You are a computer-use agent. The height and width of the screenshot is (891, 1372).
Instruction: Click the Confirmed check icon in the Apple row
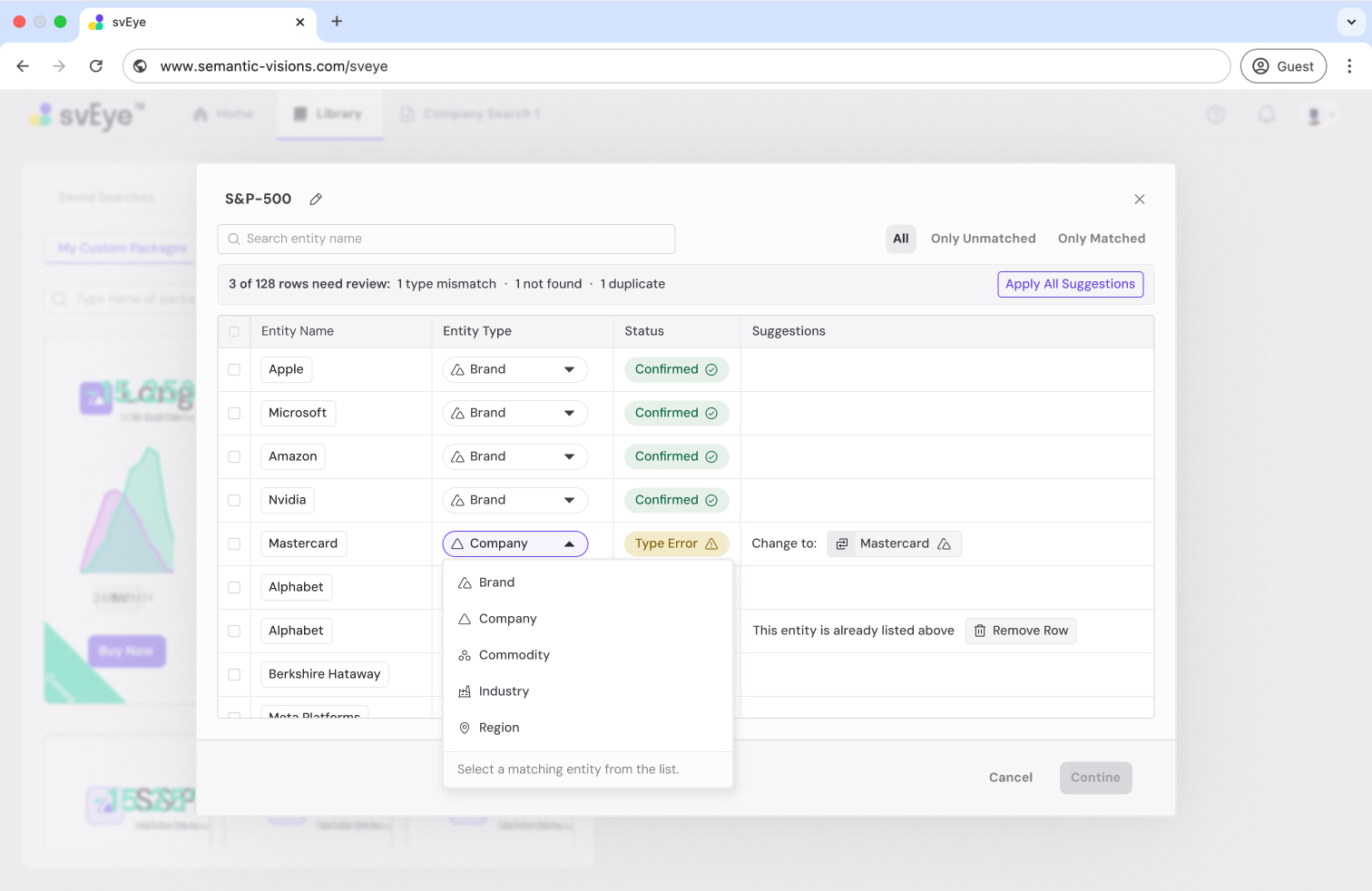[711, 369]
